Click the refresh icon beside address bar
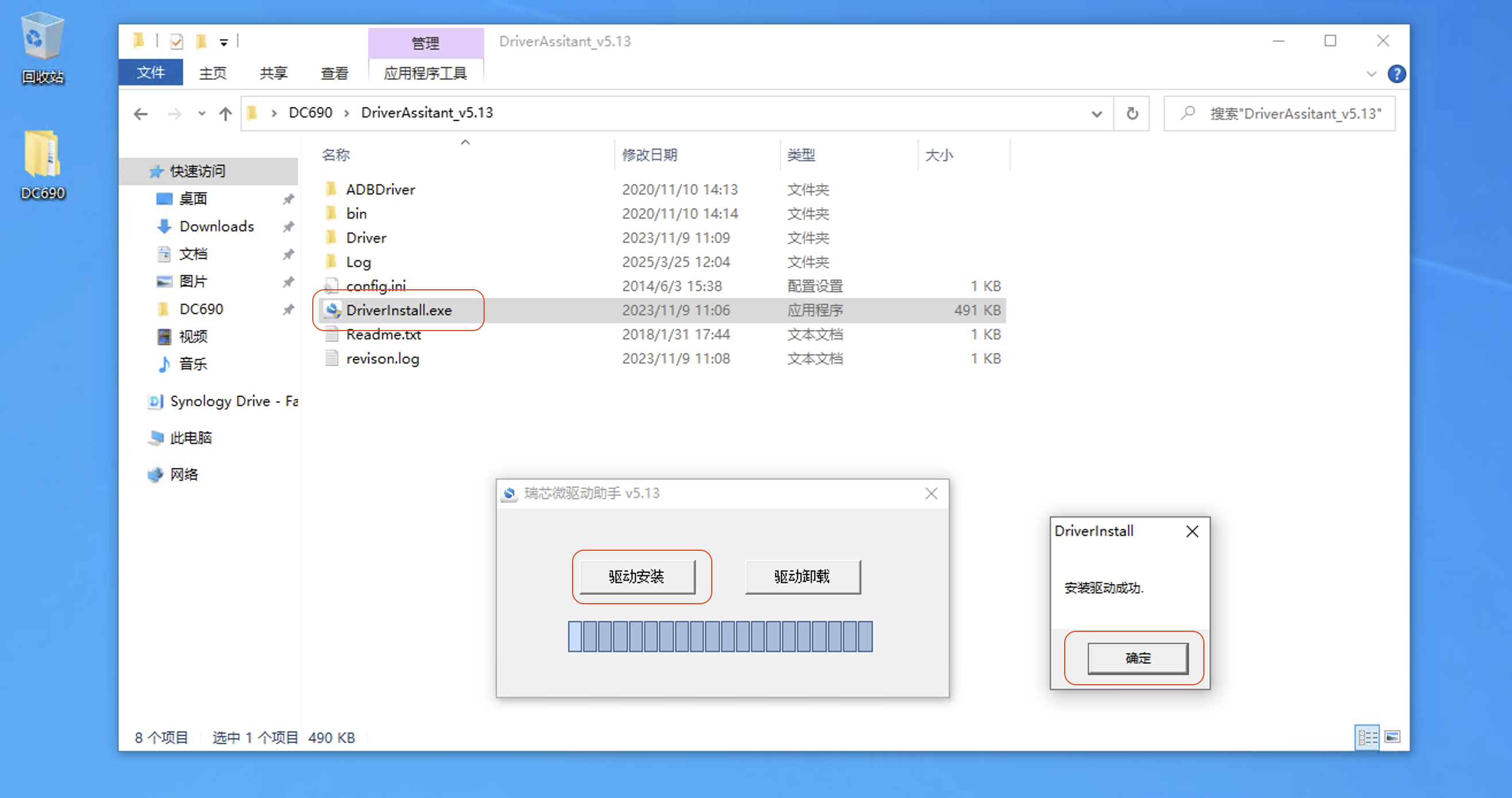Viewport: 1512px width, 798px height. pos(1132,113)
